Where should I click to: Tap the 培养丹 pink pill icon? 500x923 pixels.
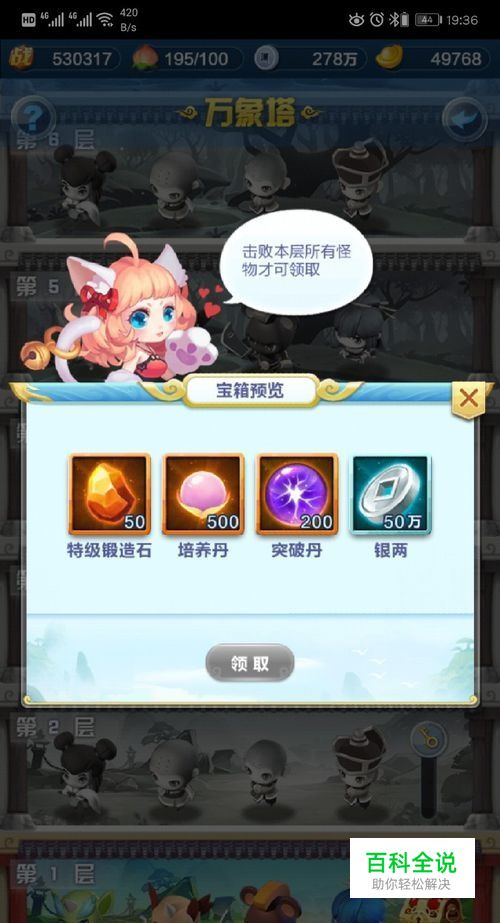pos(203,494)
